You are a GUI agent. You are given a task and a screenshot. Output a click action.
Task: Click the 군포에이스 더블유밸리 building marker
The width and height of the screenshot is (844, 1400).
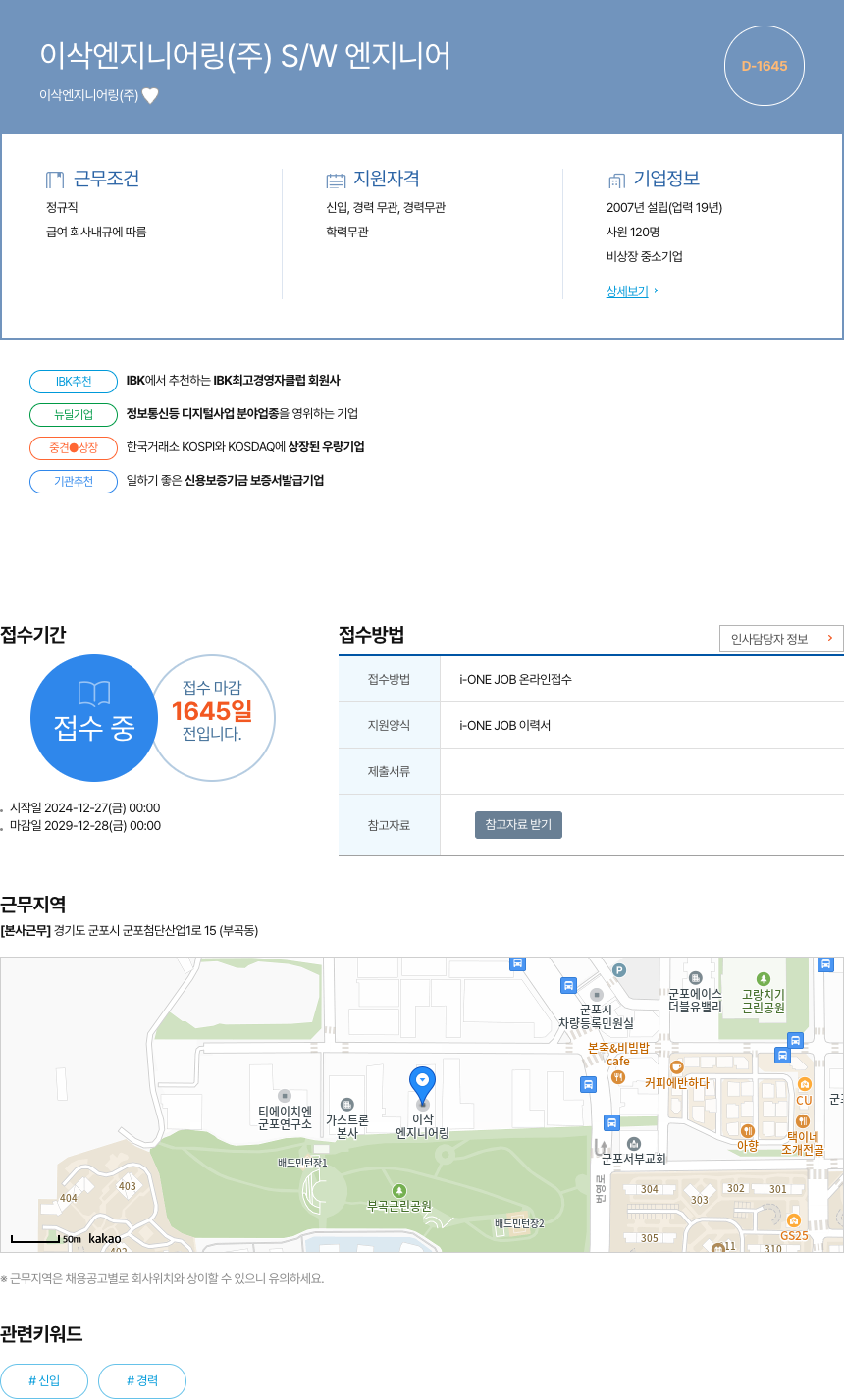[x=695, y=978]
